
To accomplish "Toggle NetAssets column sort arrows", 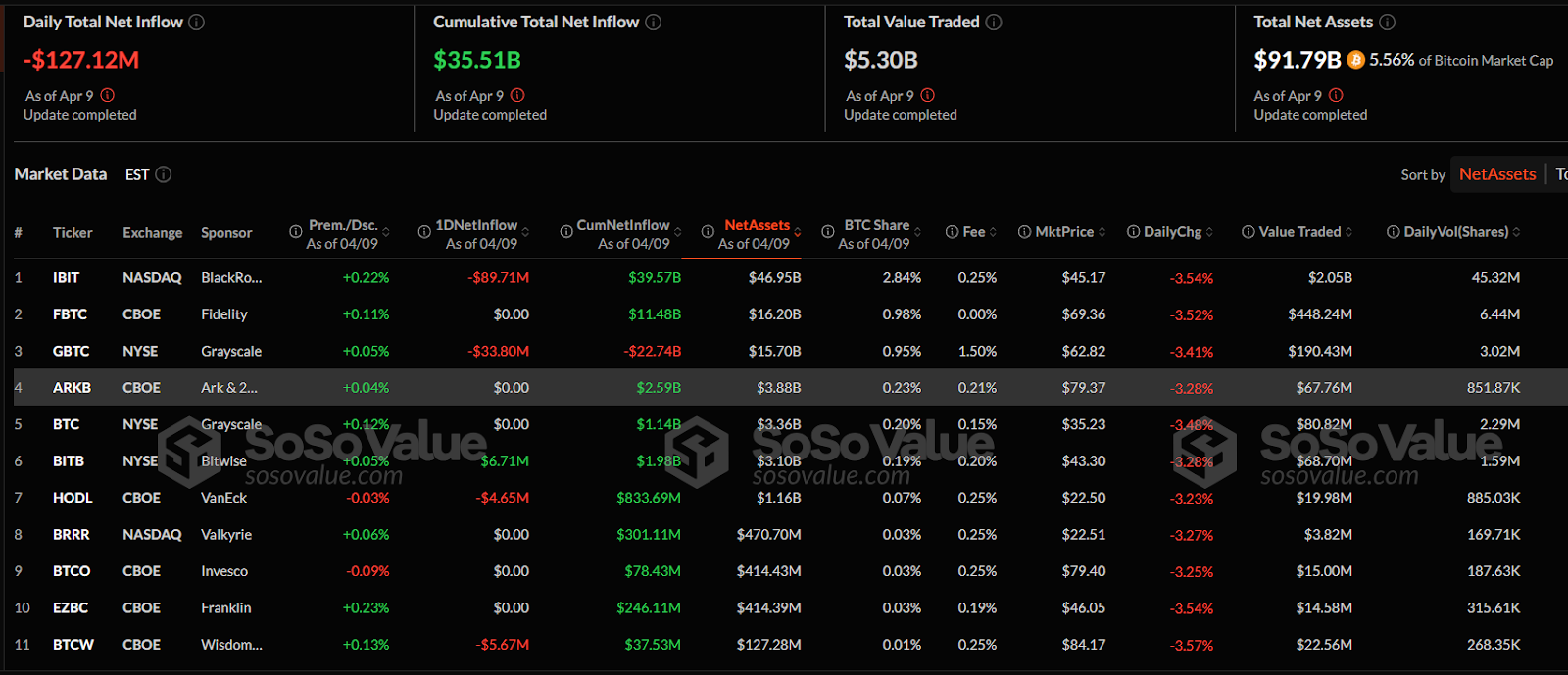I will (x=798, y=232).
